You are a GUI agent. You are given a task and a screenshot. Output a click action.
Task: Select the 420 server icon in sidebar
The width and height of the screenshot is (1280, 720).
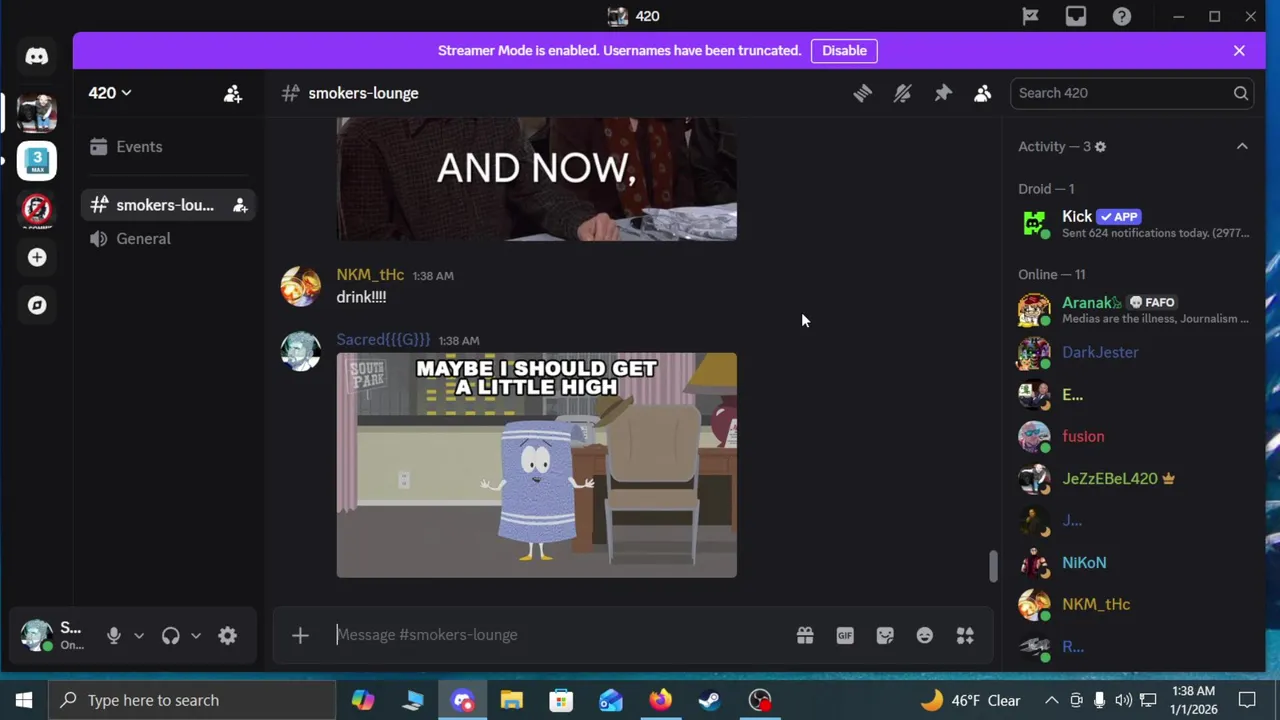[x=37, y=112]
